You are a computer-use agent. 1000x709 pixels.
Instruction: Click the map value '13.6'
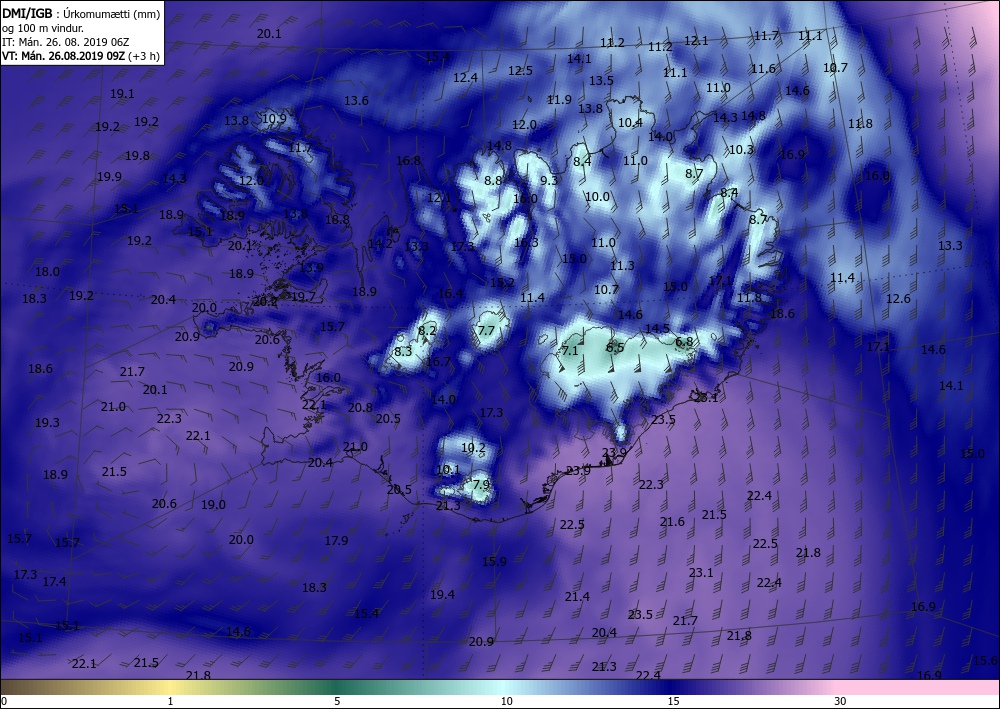[357, 101]
